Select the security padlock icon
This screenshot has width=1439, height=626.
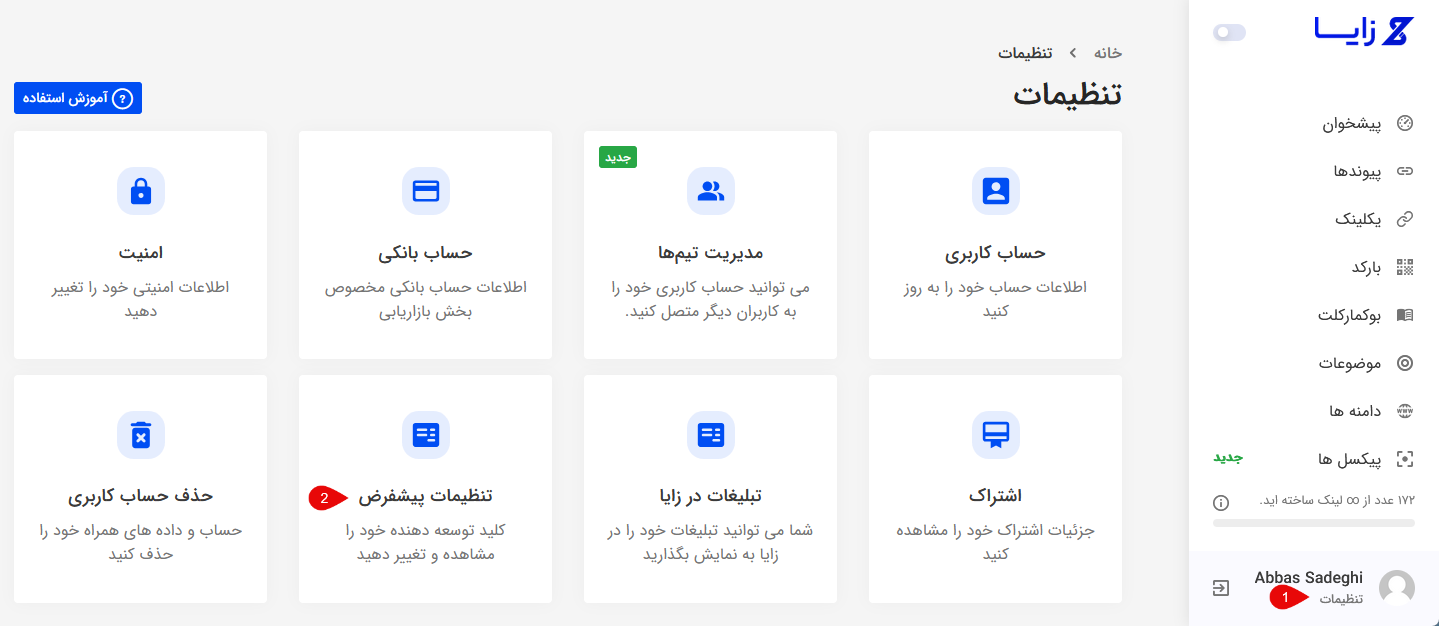(141, 191)
